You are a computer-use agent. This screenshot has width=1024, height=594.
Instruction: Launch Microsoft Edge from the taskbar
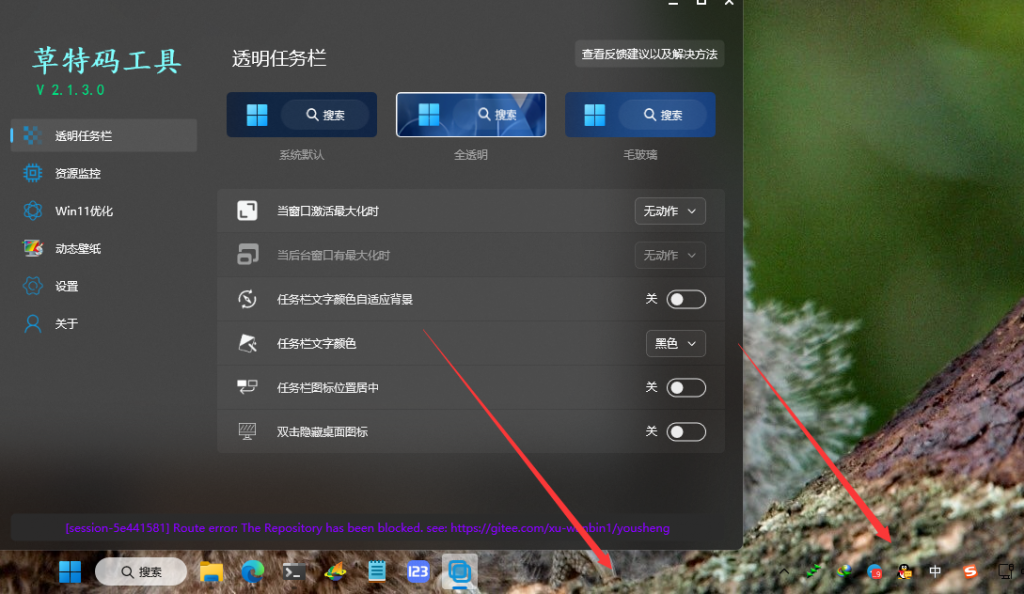[252, 572]
